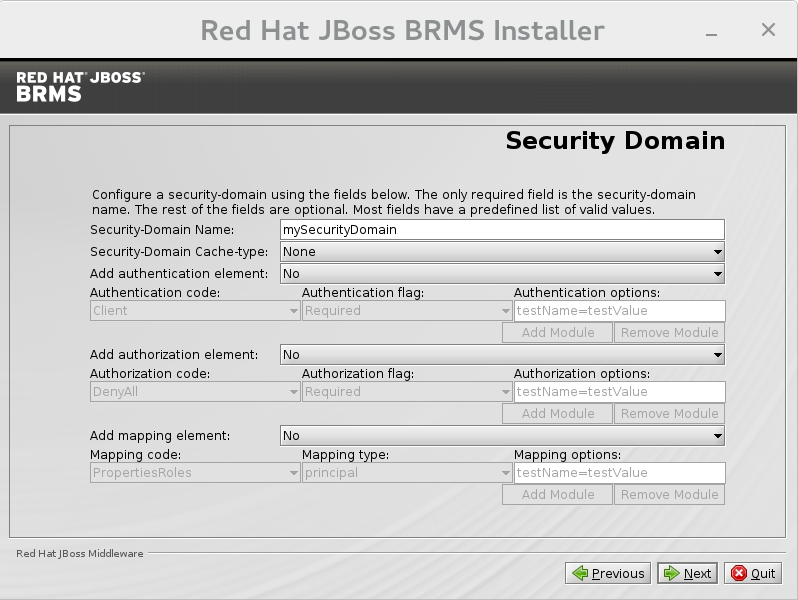
Task: Click the Authentication code label
Action: pos(155,293)
